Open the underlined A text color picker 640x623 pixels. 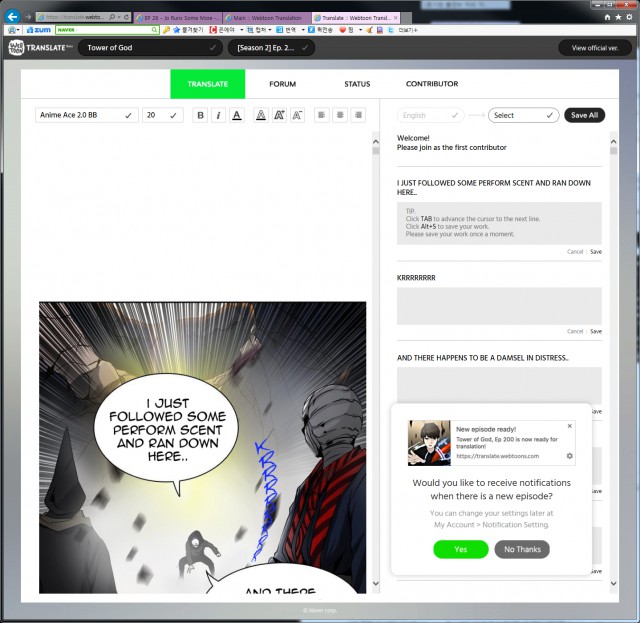coord(236,116)
